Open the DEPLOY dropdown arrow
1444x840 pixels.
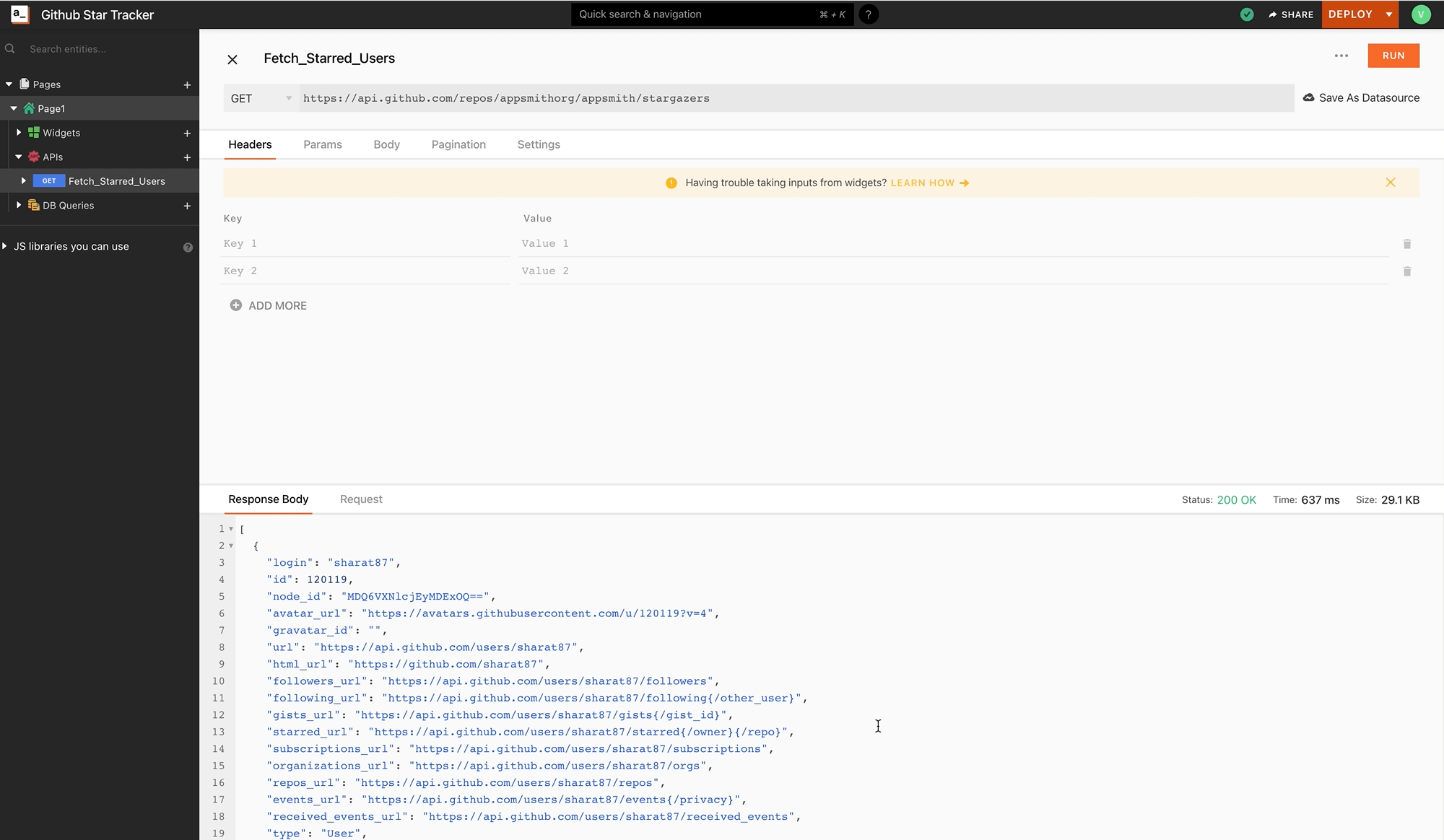tap(1388, 14)
